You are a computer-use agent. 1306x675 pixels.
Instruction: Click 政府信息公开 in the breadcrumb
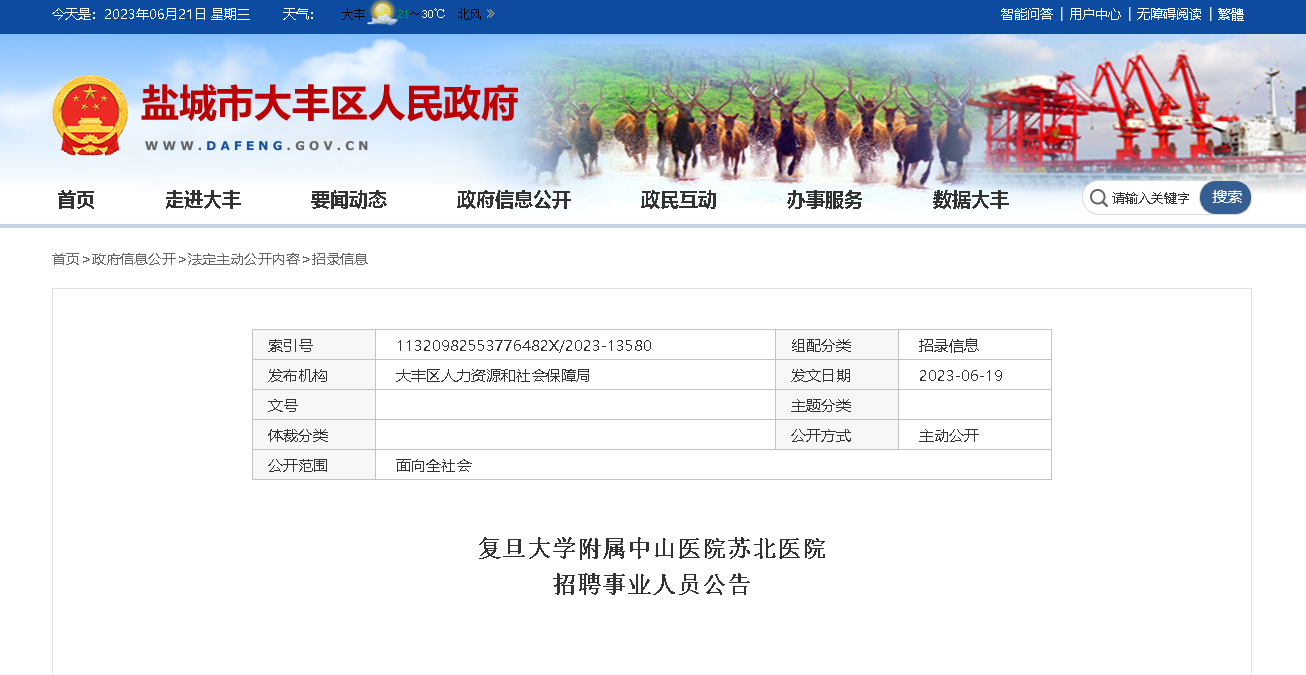click(134, 259)
